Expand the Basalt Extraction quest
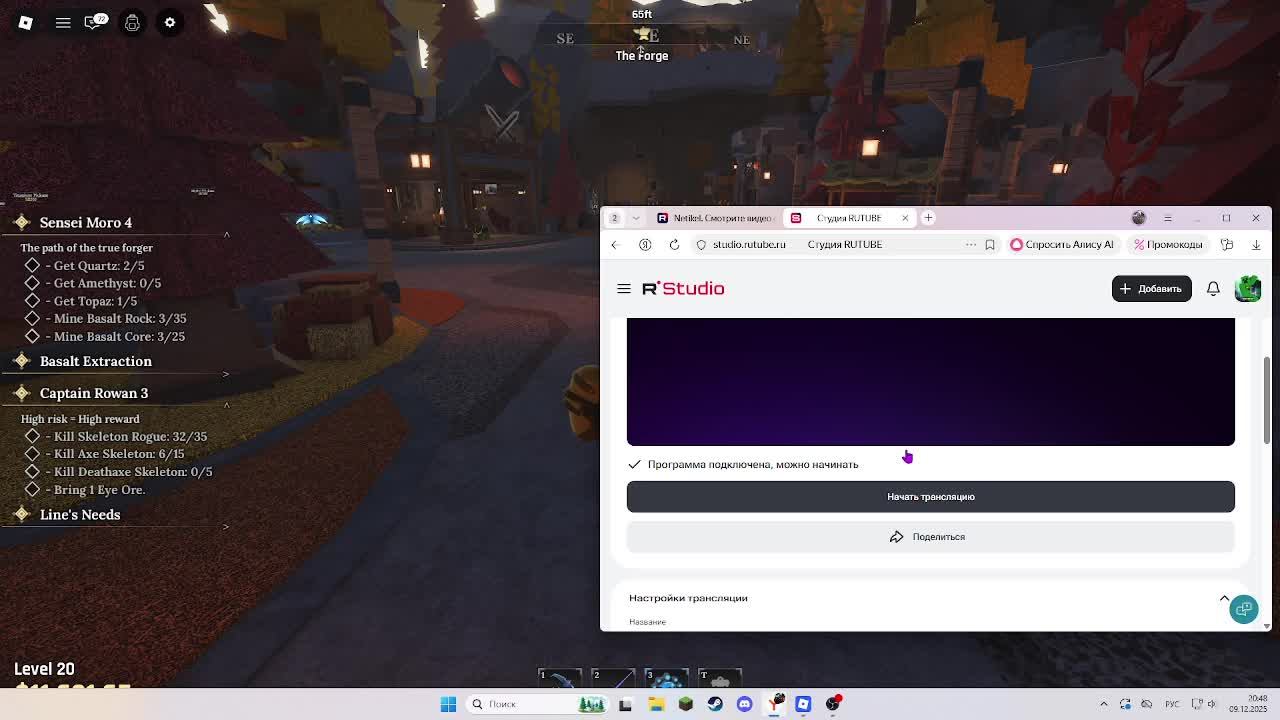The image size is (1280, 720). (x=226, y=374)
